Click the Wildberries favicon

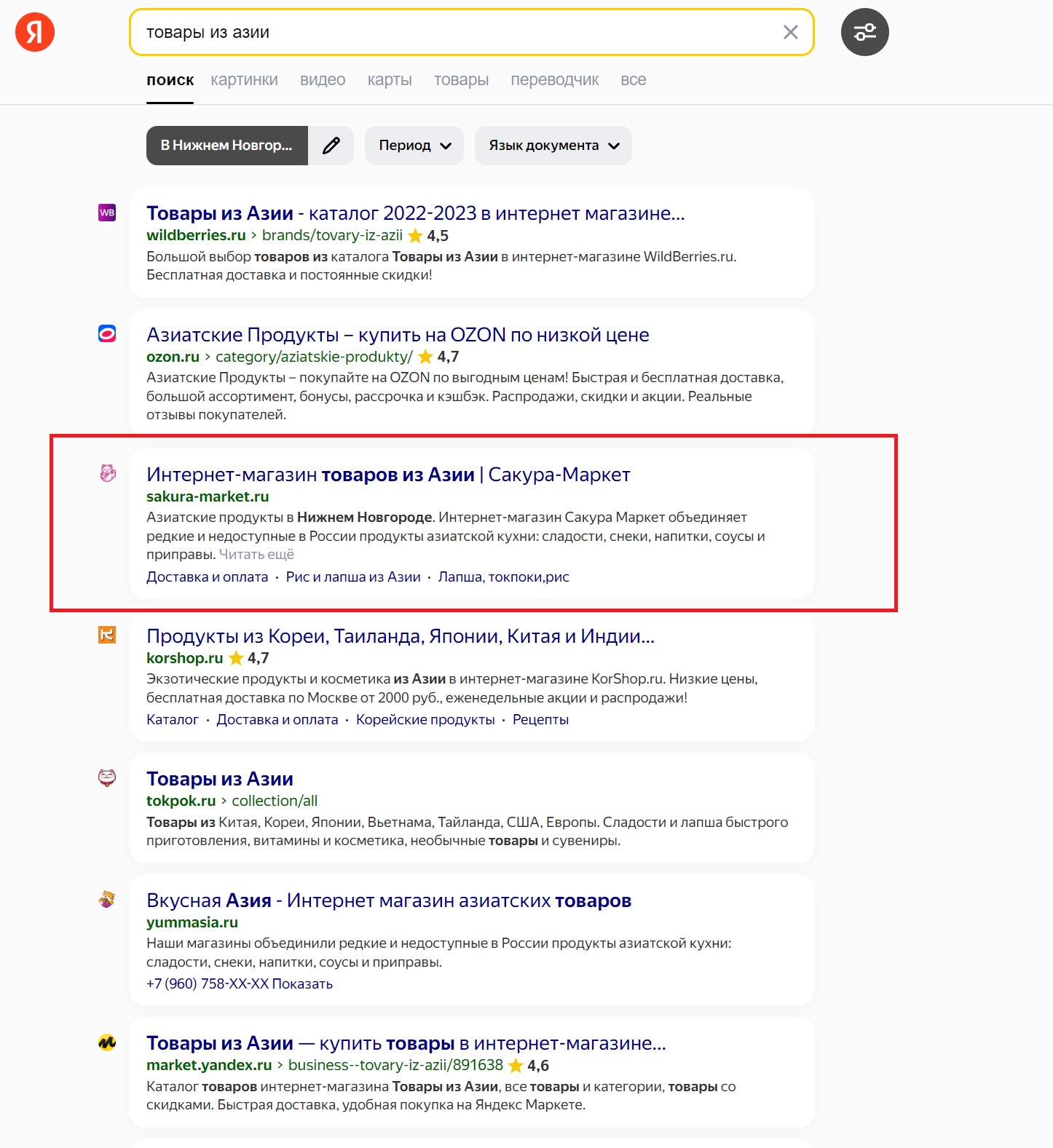(107, 213)
